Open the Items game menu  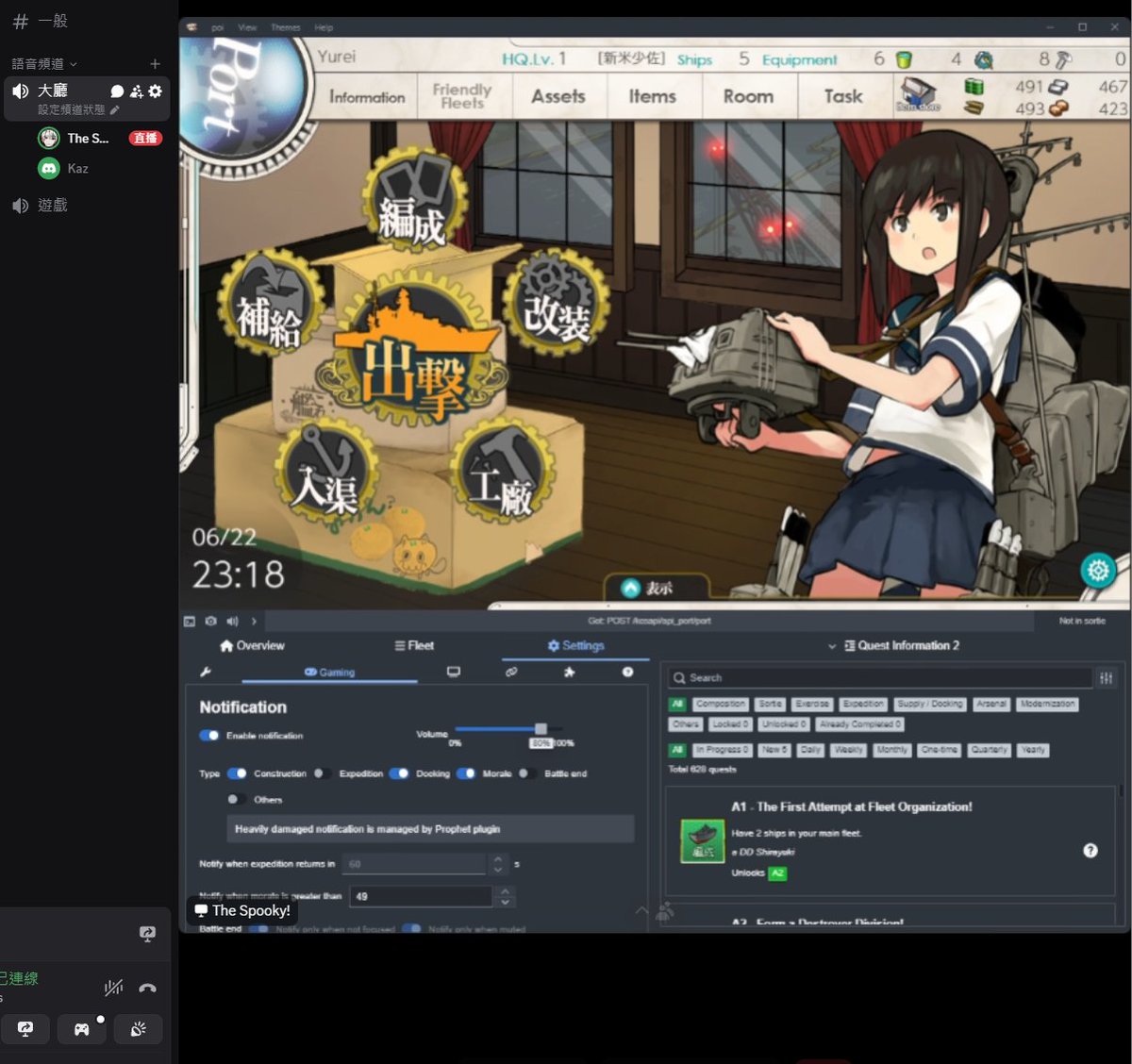(x=653, y=96)
